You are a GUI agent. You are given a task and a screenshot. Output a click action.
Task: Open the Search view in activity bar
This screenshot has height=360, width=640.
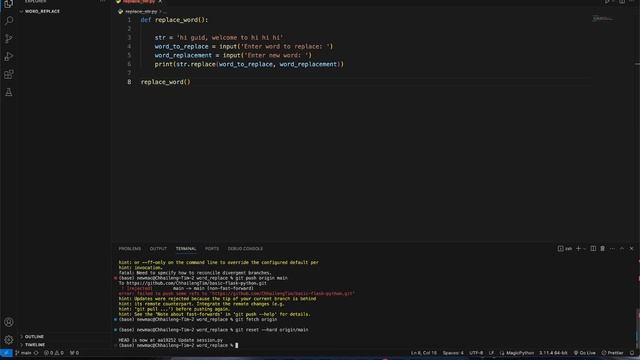[x=9, y=20]
